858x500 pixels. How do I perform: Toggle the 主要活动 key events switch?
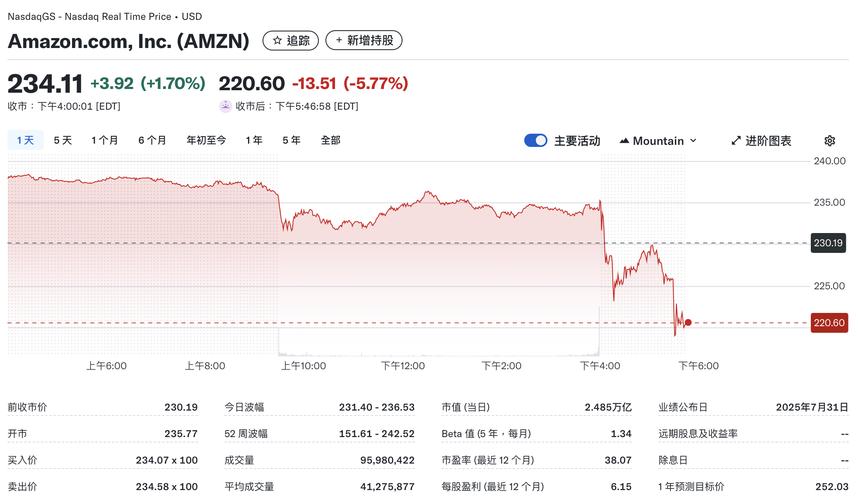[535, 141]
